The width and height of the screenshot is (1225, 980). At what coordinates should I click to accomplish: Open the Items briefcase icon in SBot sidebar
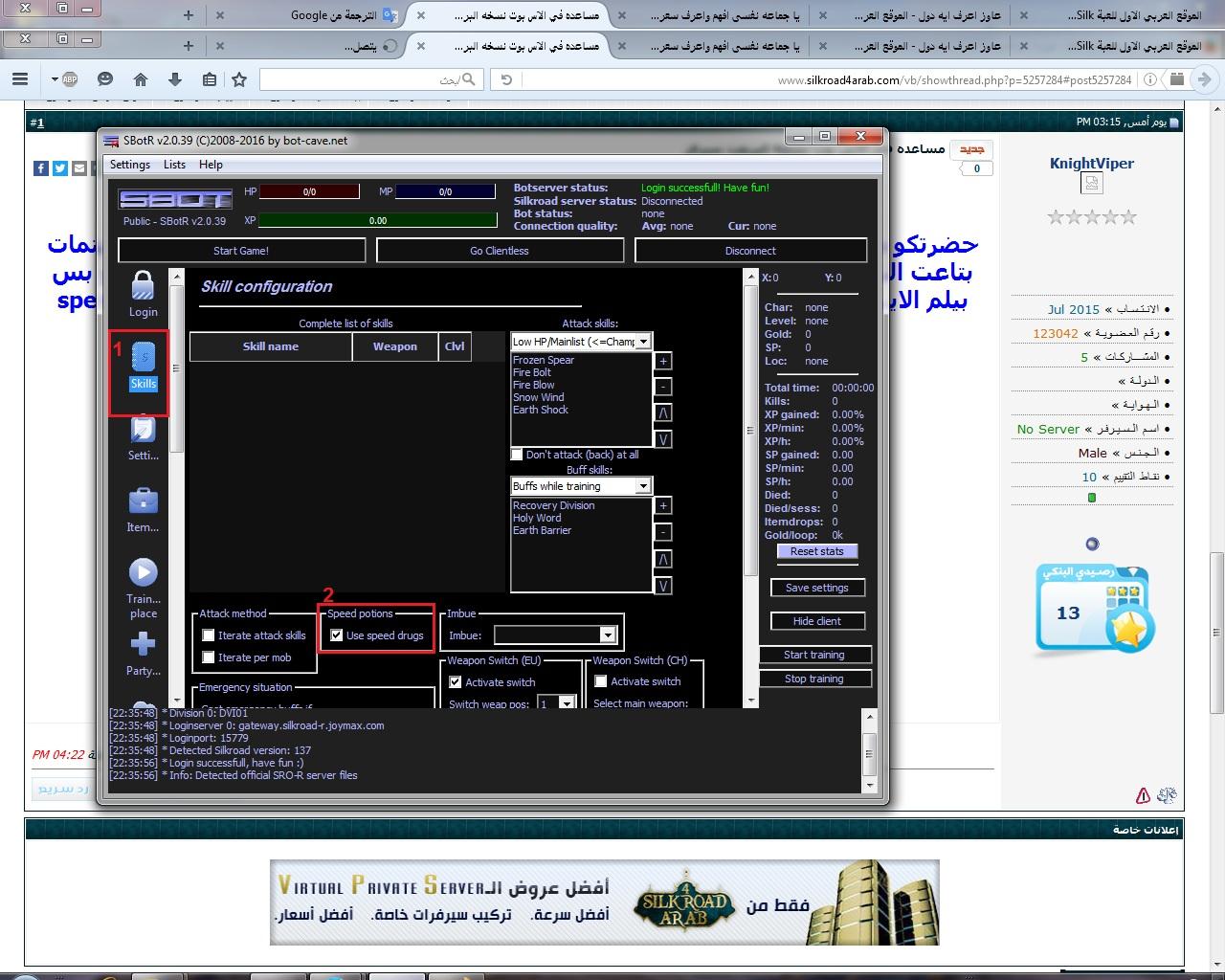coord(143,509)
